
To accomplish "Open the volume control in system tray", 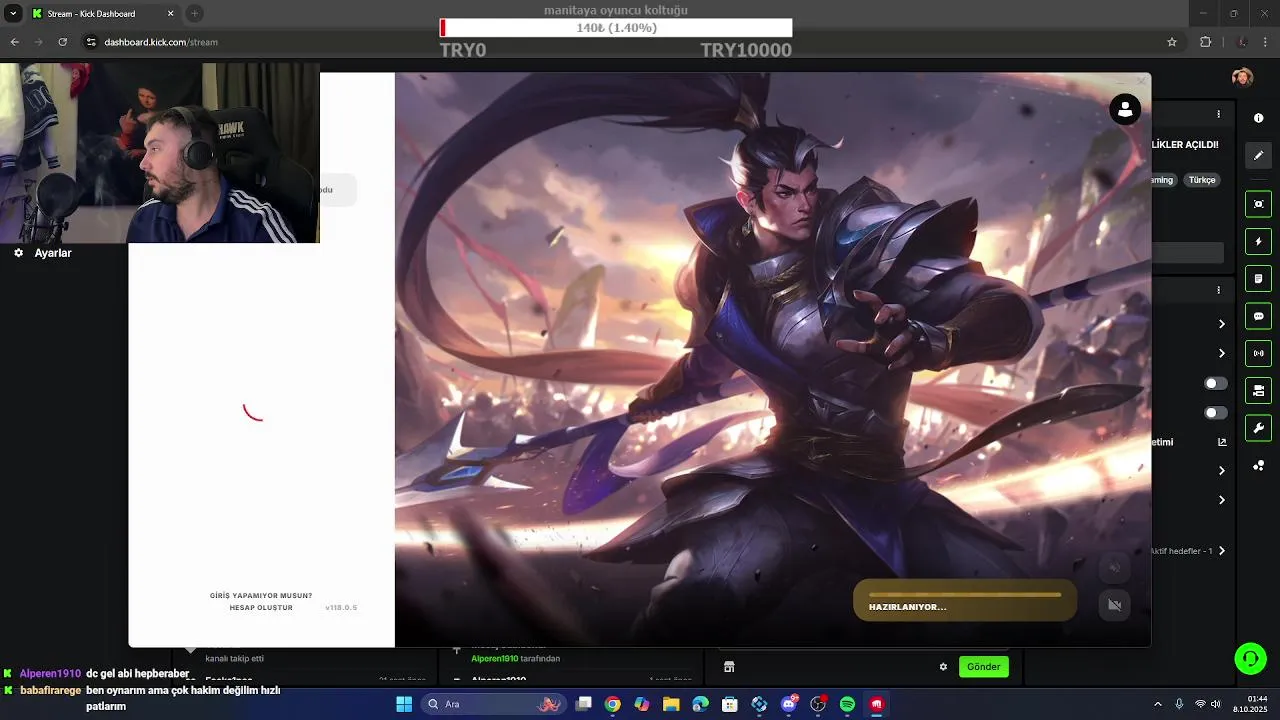I will (1216, 704).
